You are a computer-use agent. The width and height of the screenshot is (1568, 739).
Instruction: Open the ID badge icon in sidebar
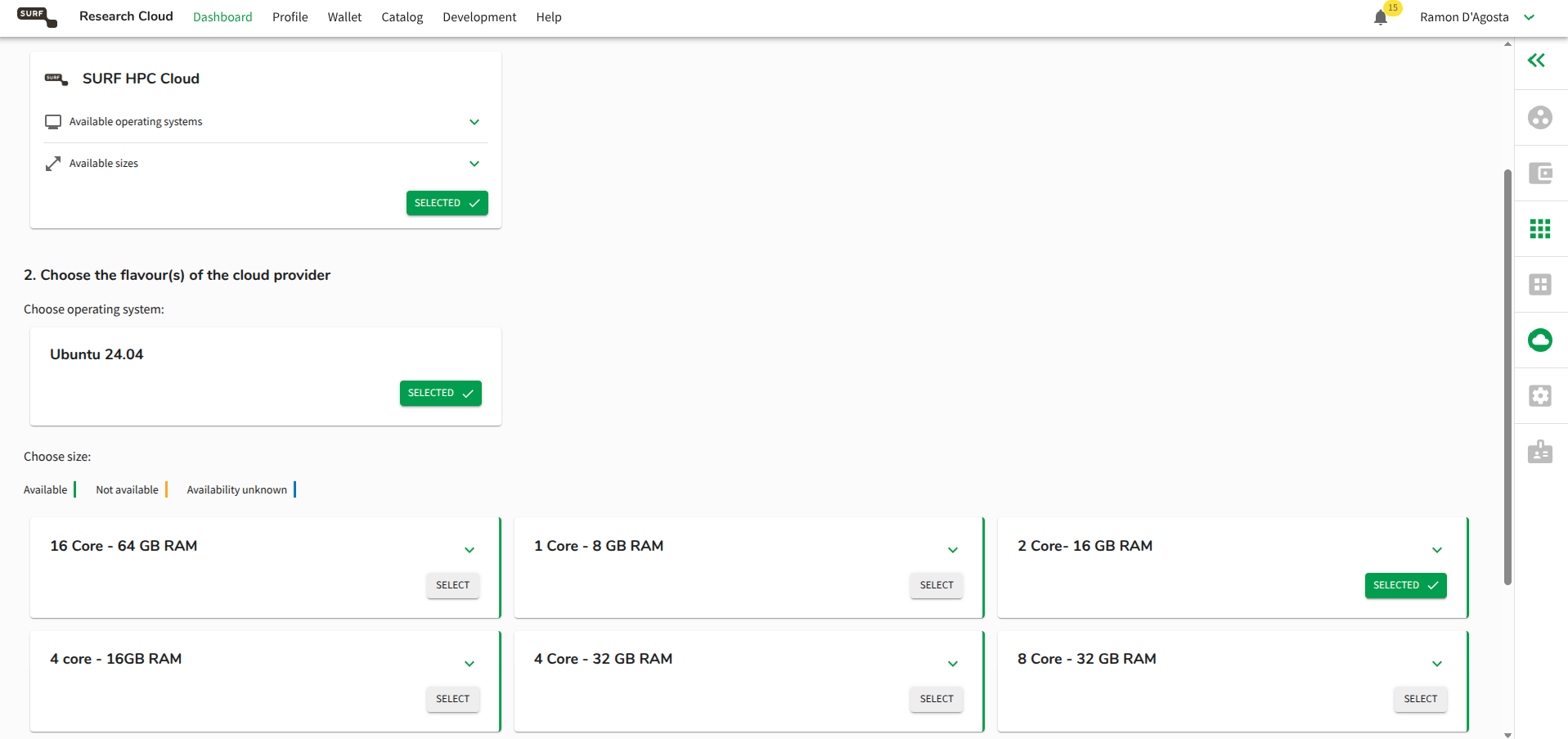pos(1540,452)
